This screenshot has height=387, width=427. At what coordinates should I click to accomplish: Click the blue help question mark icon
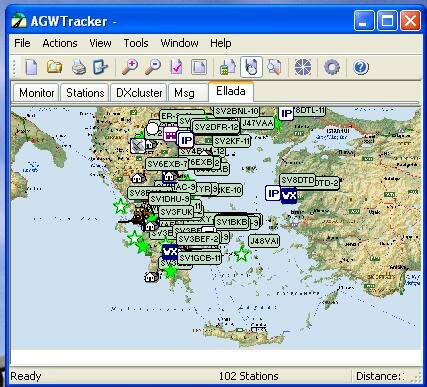point(361,67)
